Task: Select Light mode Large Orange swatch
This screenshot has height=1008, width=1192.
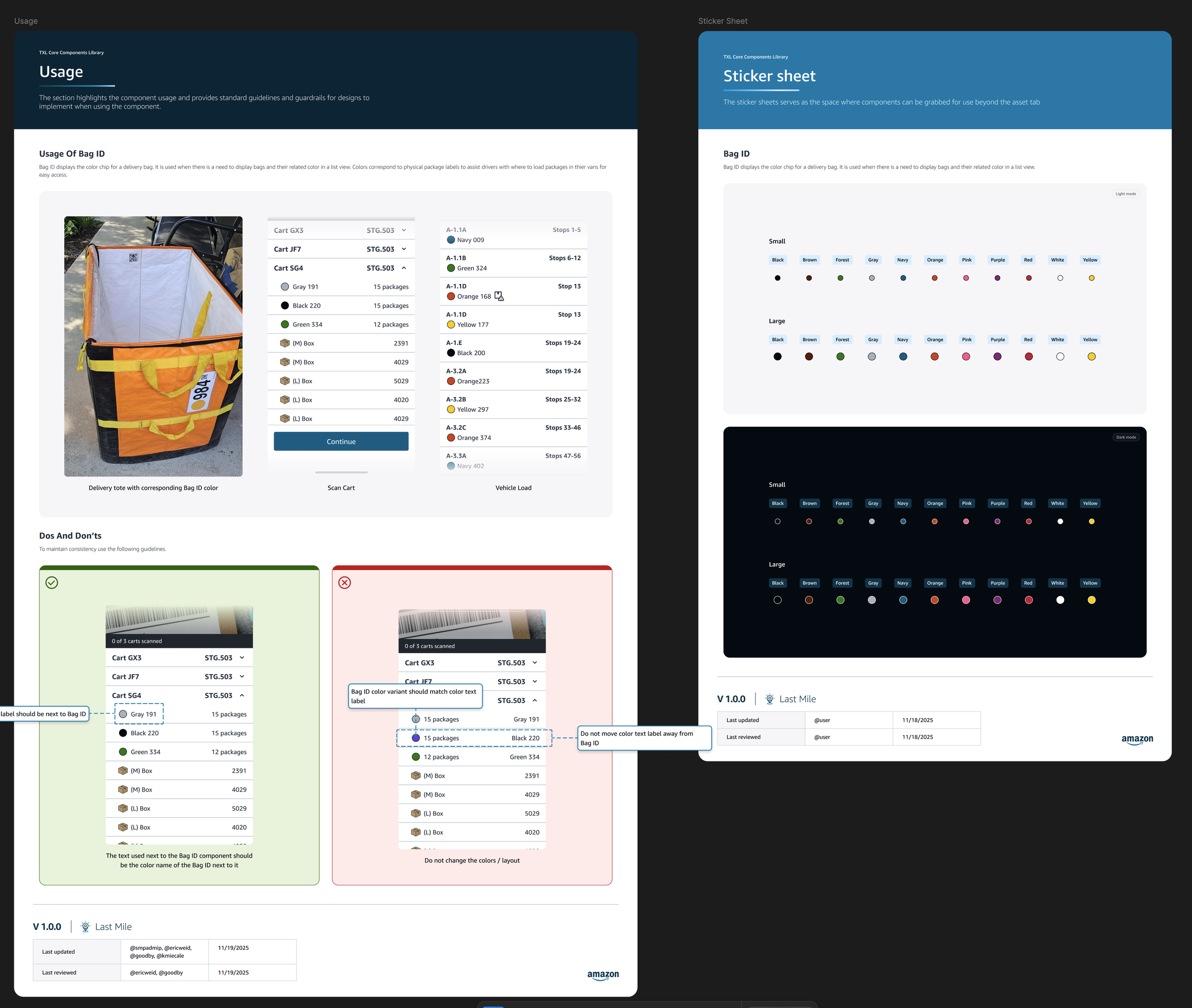Action: pyautogui.click(x=934, y=357)
